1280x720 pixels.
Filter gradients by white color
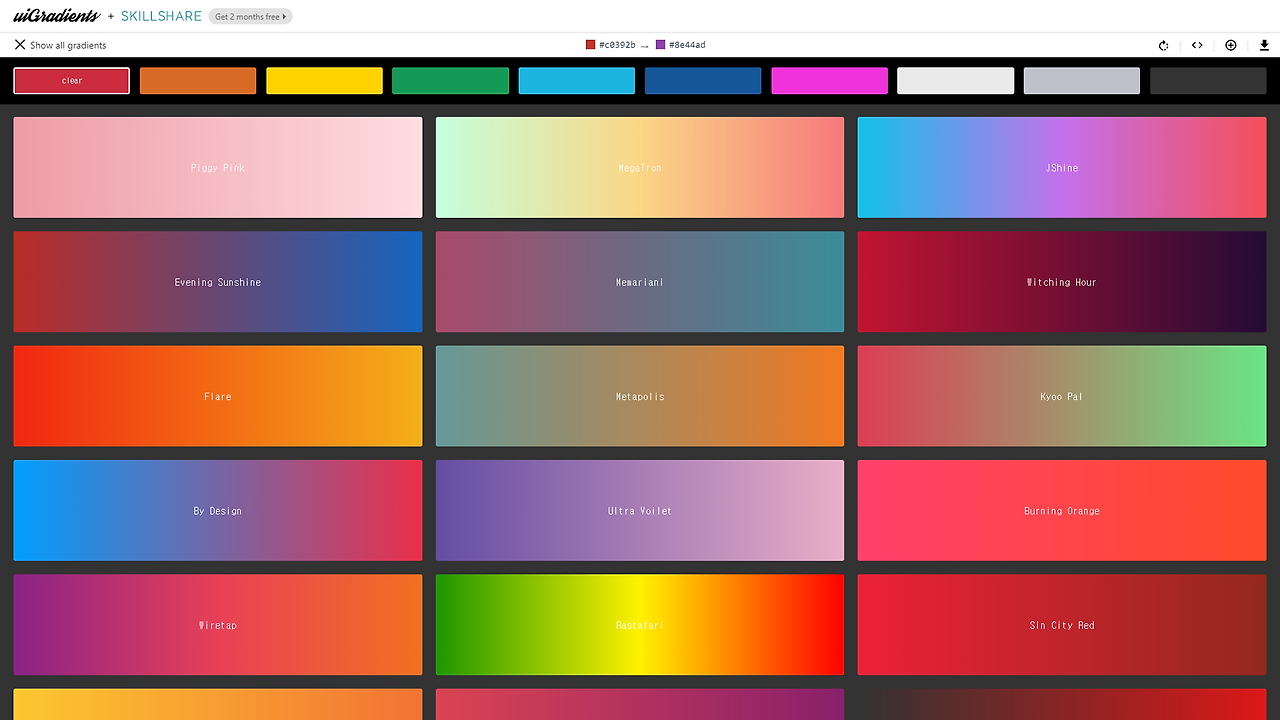[x=955, y=81]
